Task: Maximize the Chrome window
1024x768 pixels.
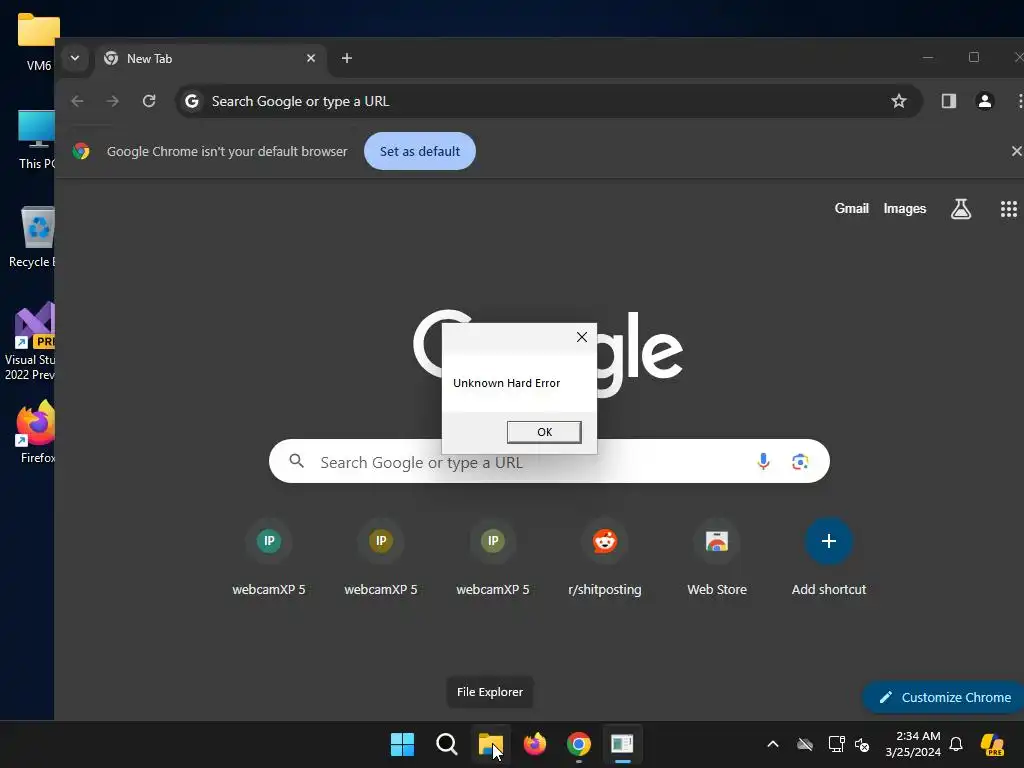Action: coord(974,57)
